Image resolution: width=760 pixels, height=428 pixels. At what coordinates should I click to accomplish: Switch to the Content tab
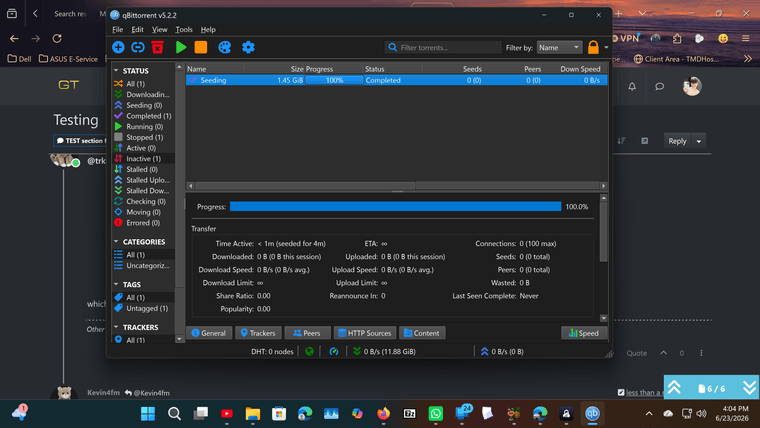422,333
